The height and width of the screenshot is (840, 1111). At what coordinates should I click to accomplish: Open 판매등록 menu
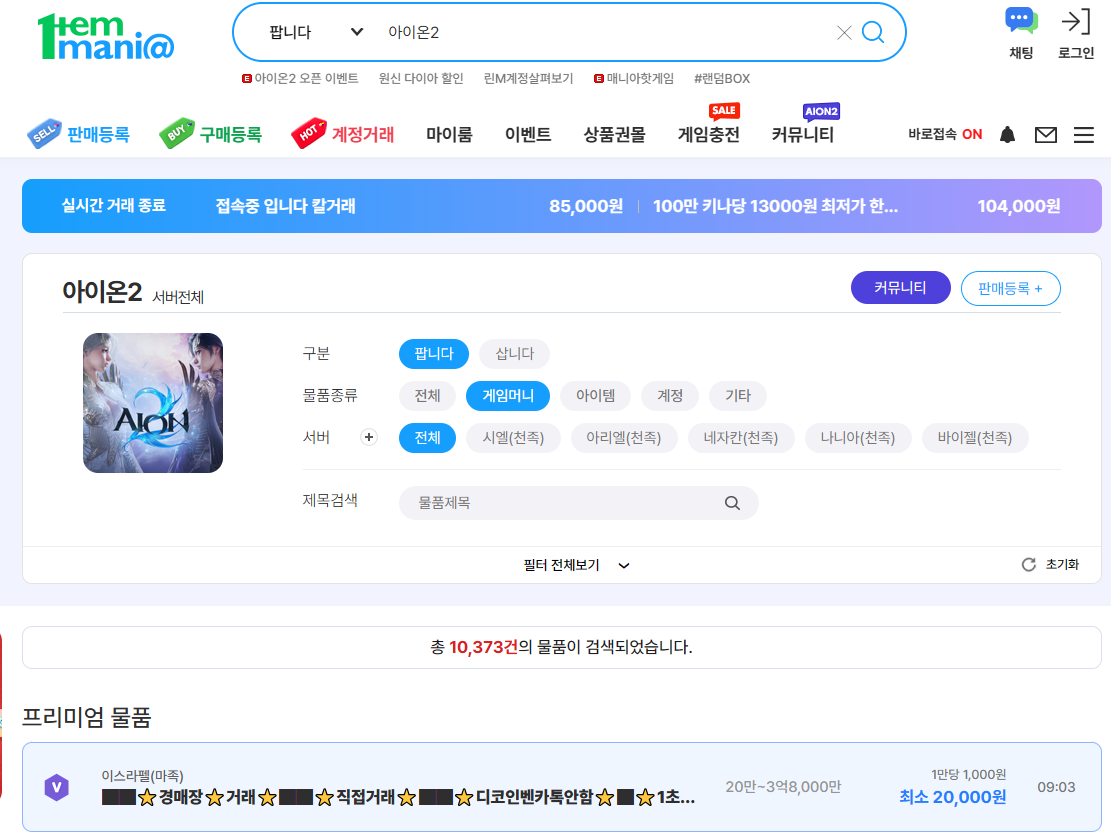pyautogui.click(x=98, y=134)
